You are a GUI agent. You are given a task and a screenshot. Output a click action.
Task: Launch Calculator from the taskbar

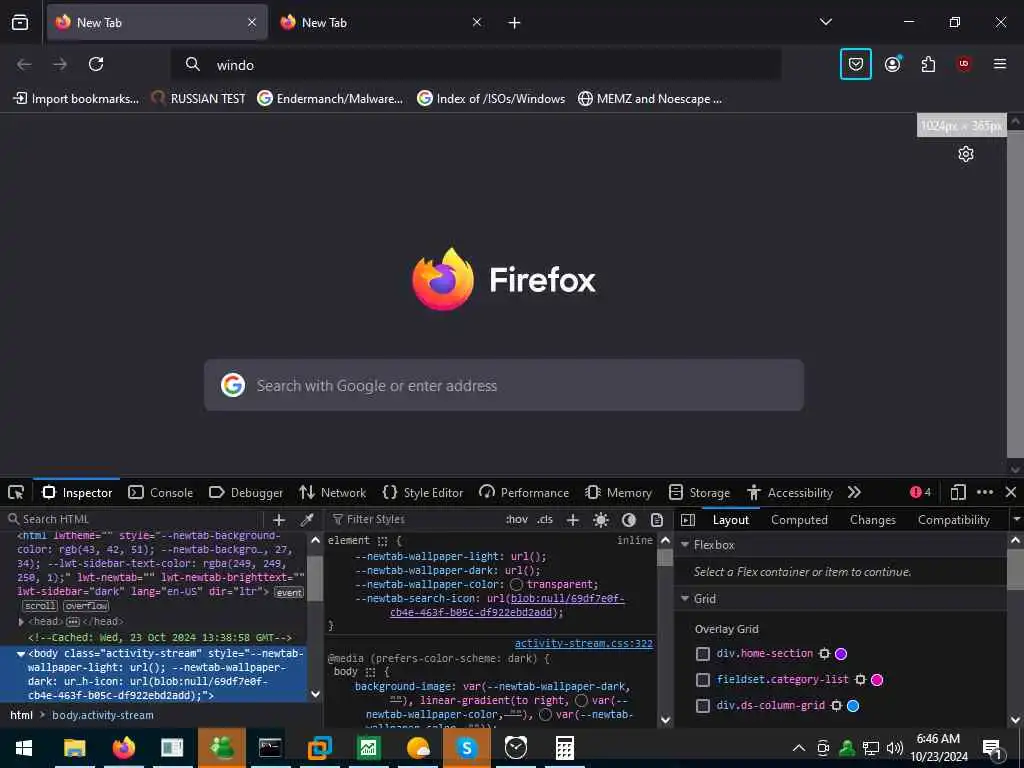coord(565,748)
